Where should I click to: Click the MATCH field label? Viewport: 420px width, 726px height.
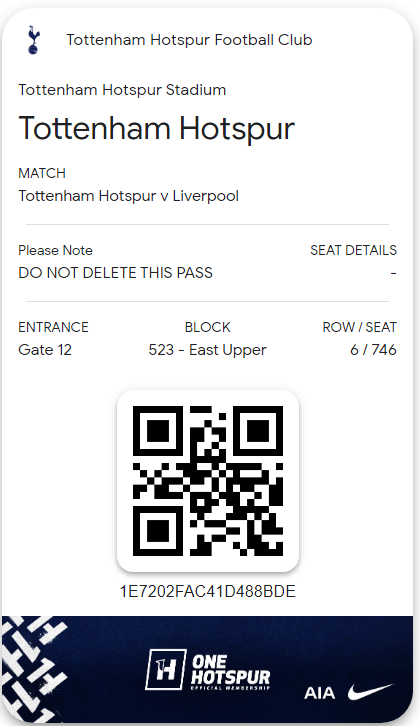42,173
